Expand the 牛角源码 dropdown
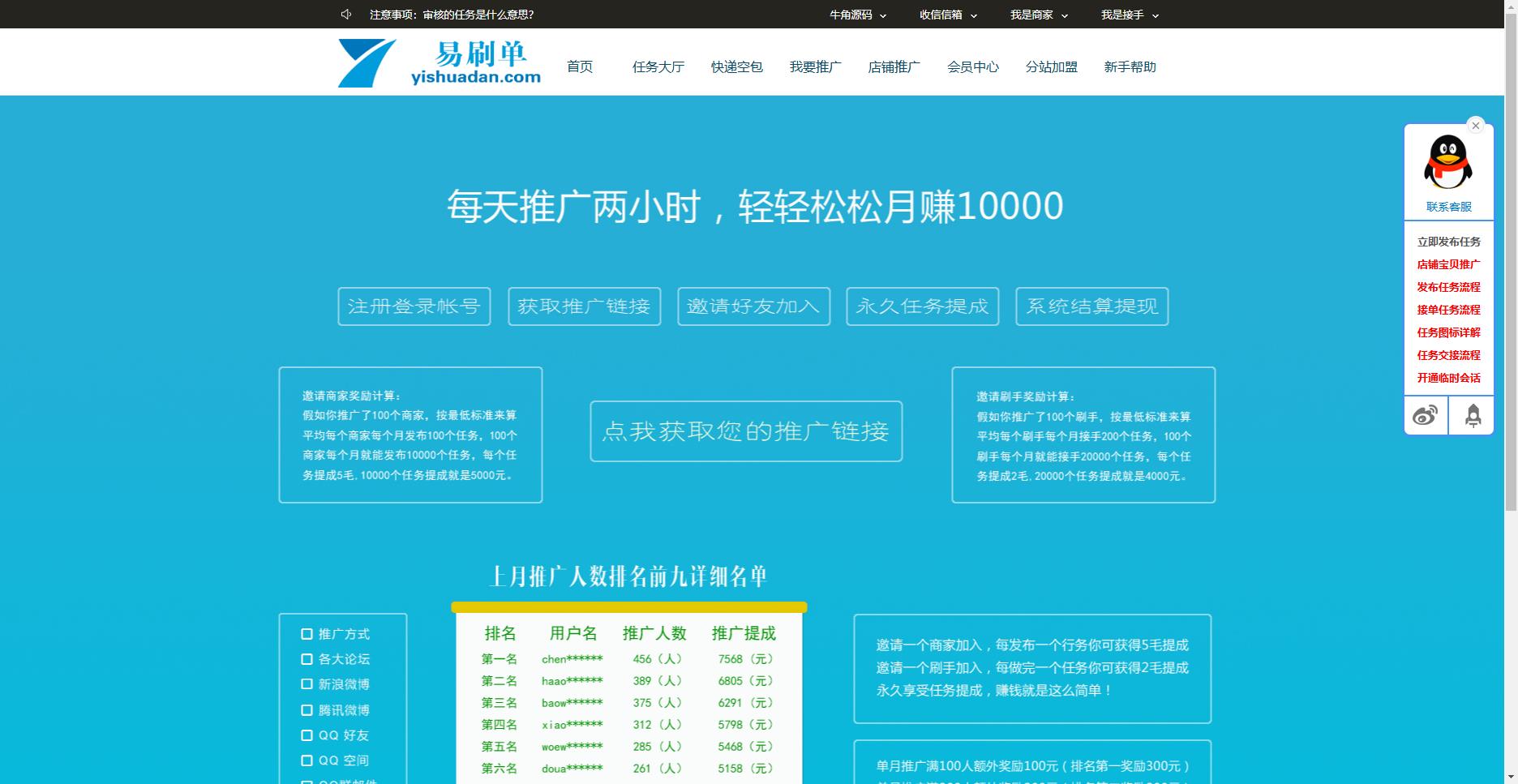 857,15
